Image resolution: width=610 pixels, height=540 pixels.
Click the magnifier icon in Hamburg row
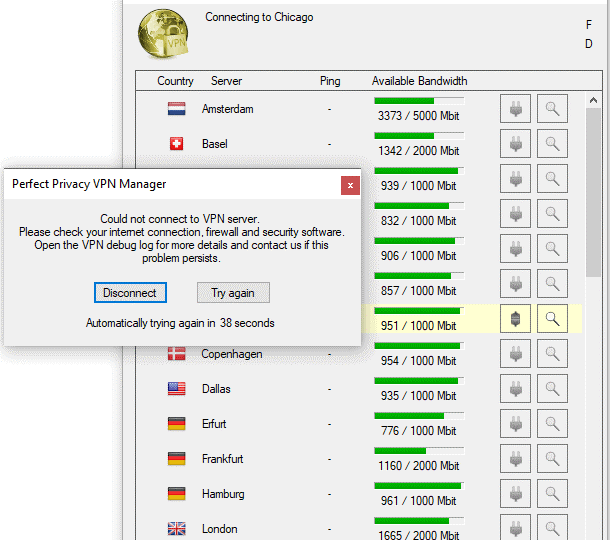click(552, 494)
